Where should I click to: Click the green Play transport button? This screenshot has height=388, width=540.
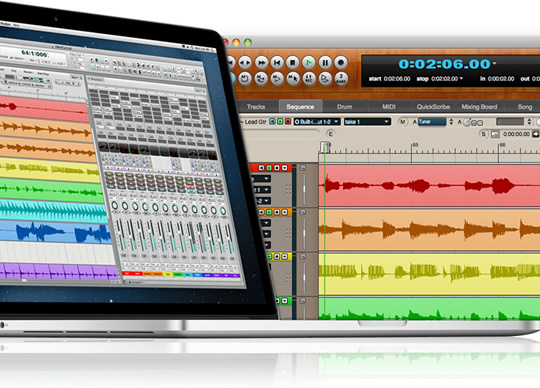click(x=309, y=63)
